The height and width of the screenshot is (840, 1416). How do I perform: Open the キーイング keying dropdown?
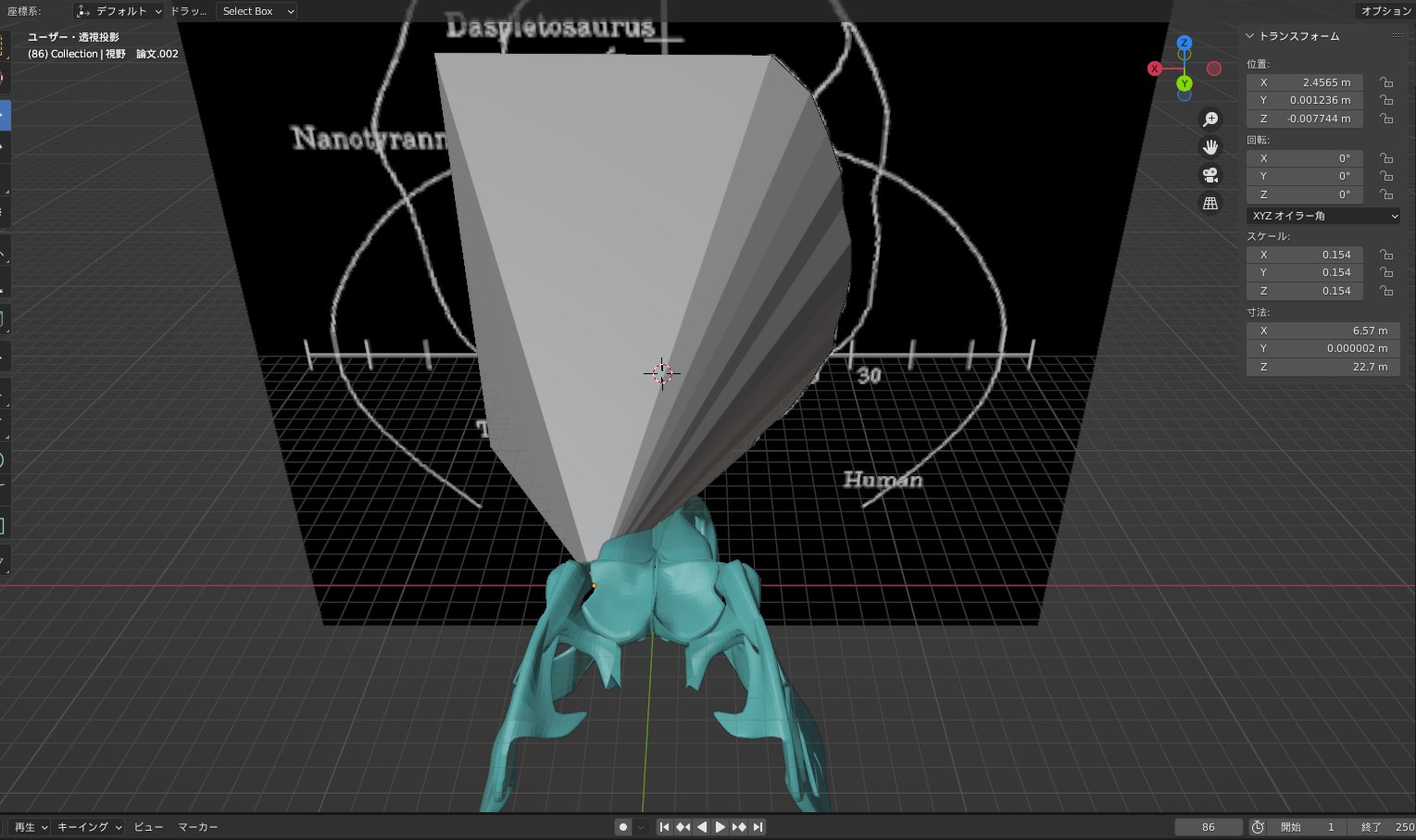click(89, 827)
